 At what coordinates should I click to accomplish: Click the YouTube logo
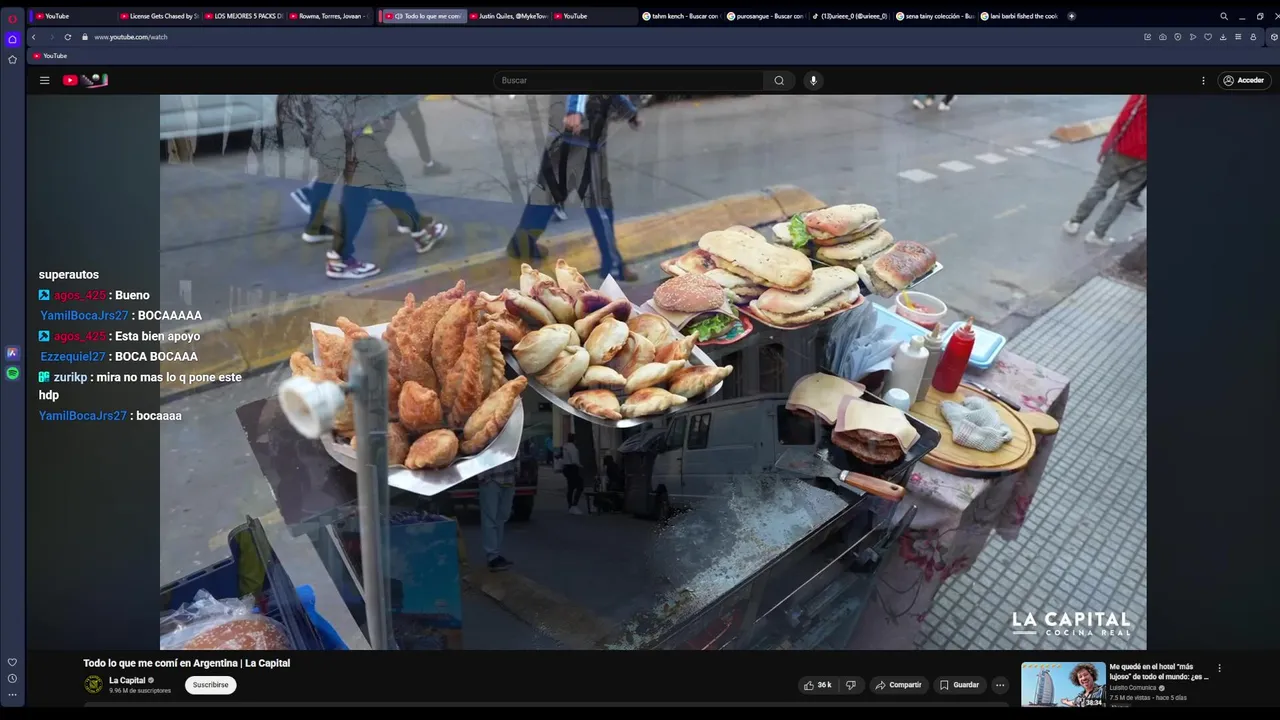(x=85, y=80)
